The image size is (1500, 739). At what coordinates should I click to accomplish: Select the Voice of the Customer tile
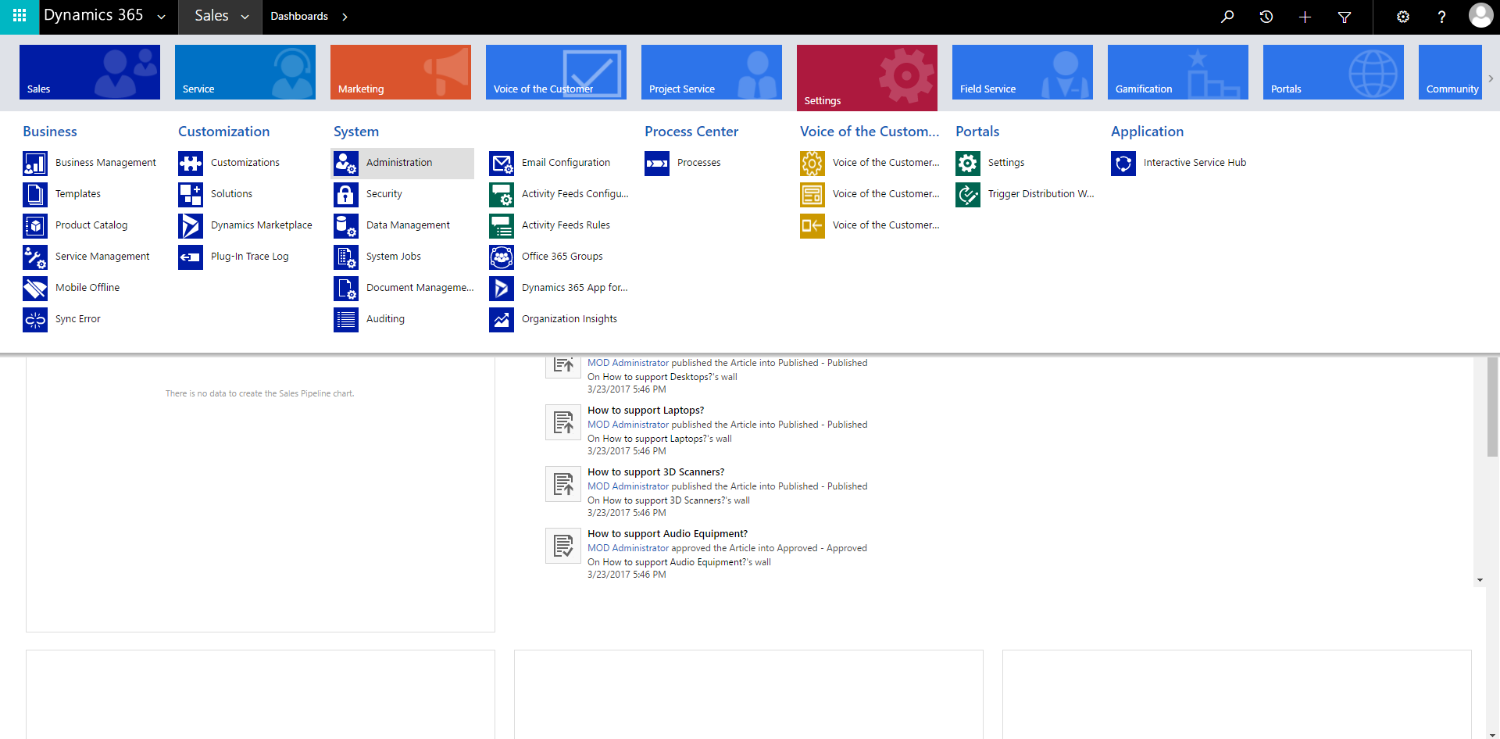pyautogui.click(x=556, y=72)
